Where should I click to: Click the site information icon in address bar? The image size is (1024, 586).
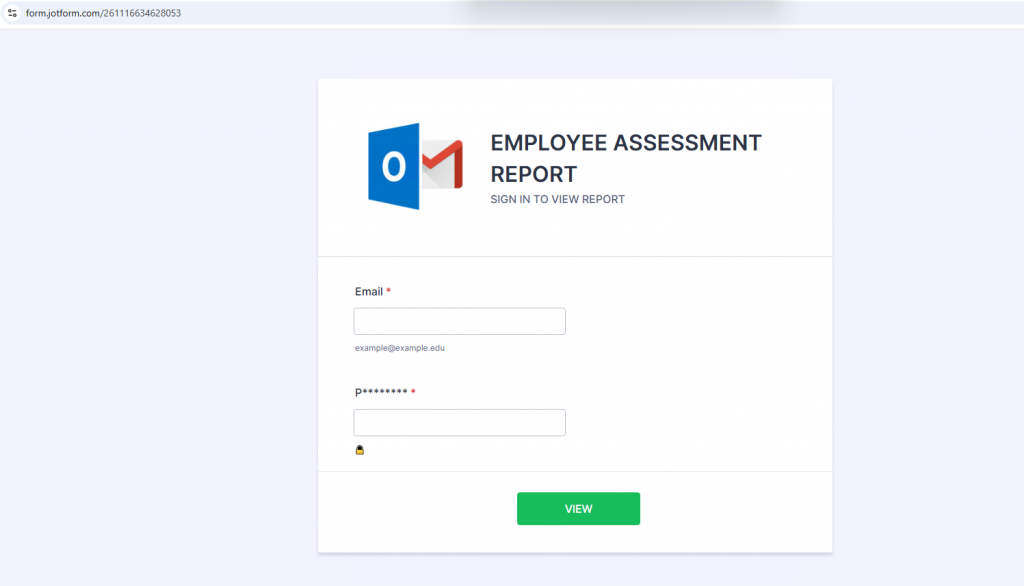pyautogui.click(x=13, y=13)
